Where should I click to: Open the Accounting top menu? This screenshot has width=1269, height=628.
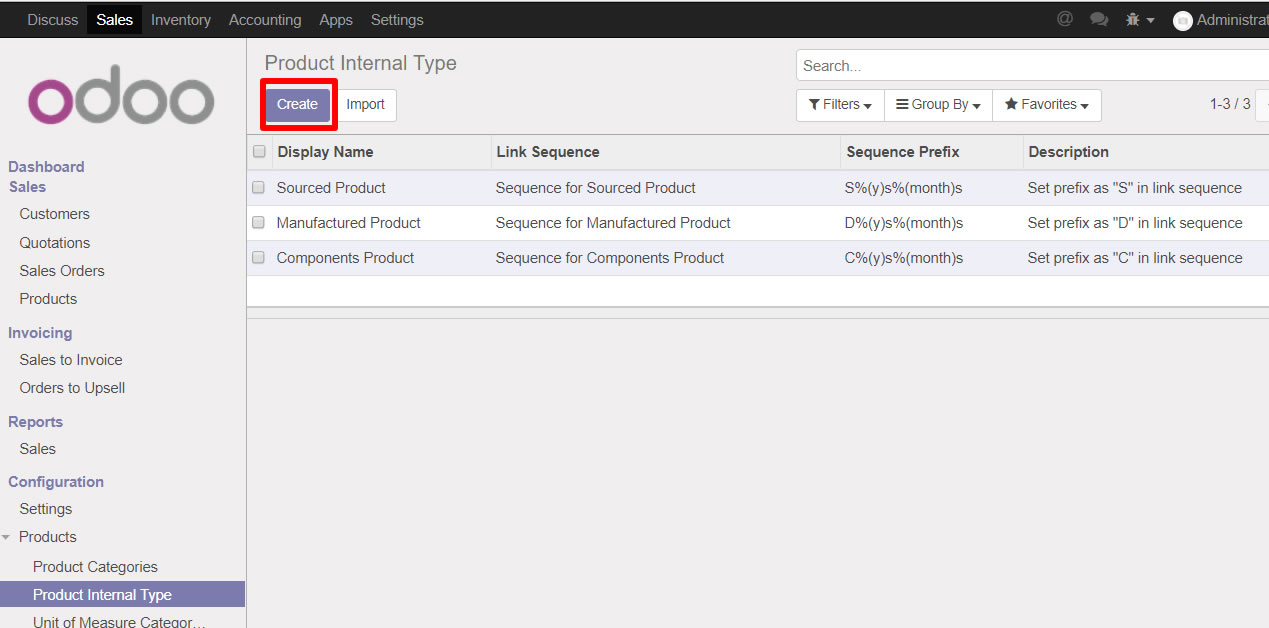tap(265, 20)
